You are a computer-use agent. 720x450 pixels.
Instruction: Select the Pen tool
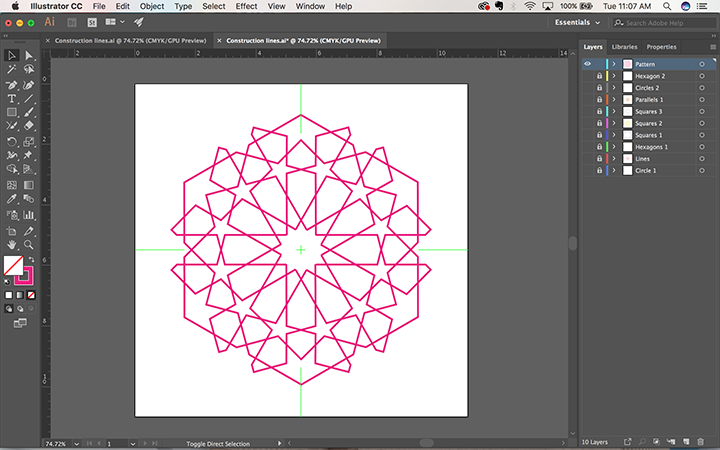point(11,85)
